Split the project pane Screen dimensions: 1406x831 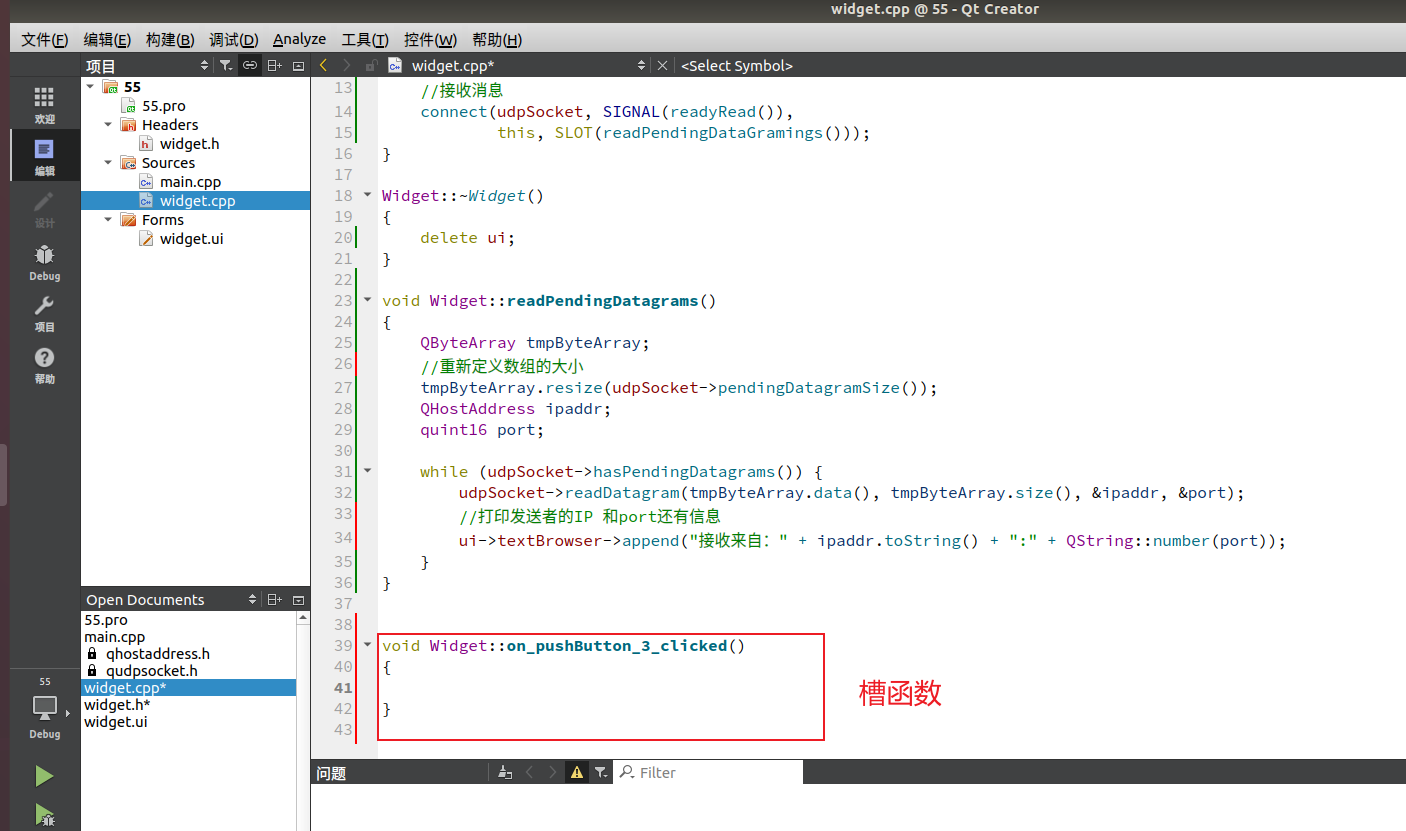click(274, 65)
